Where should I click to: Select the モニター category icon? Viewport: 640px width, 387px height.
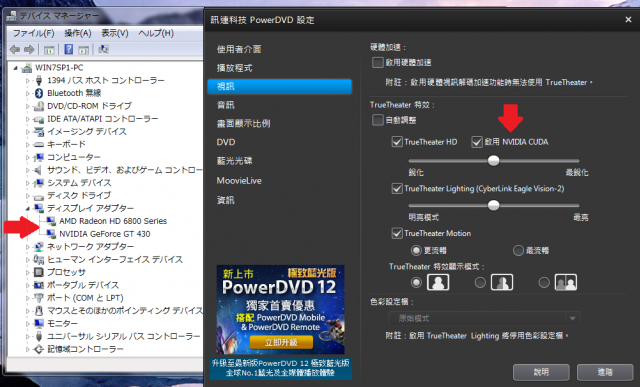click(x=39, y=323)
